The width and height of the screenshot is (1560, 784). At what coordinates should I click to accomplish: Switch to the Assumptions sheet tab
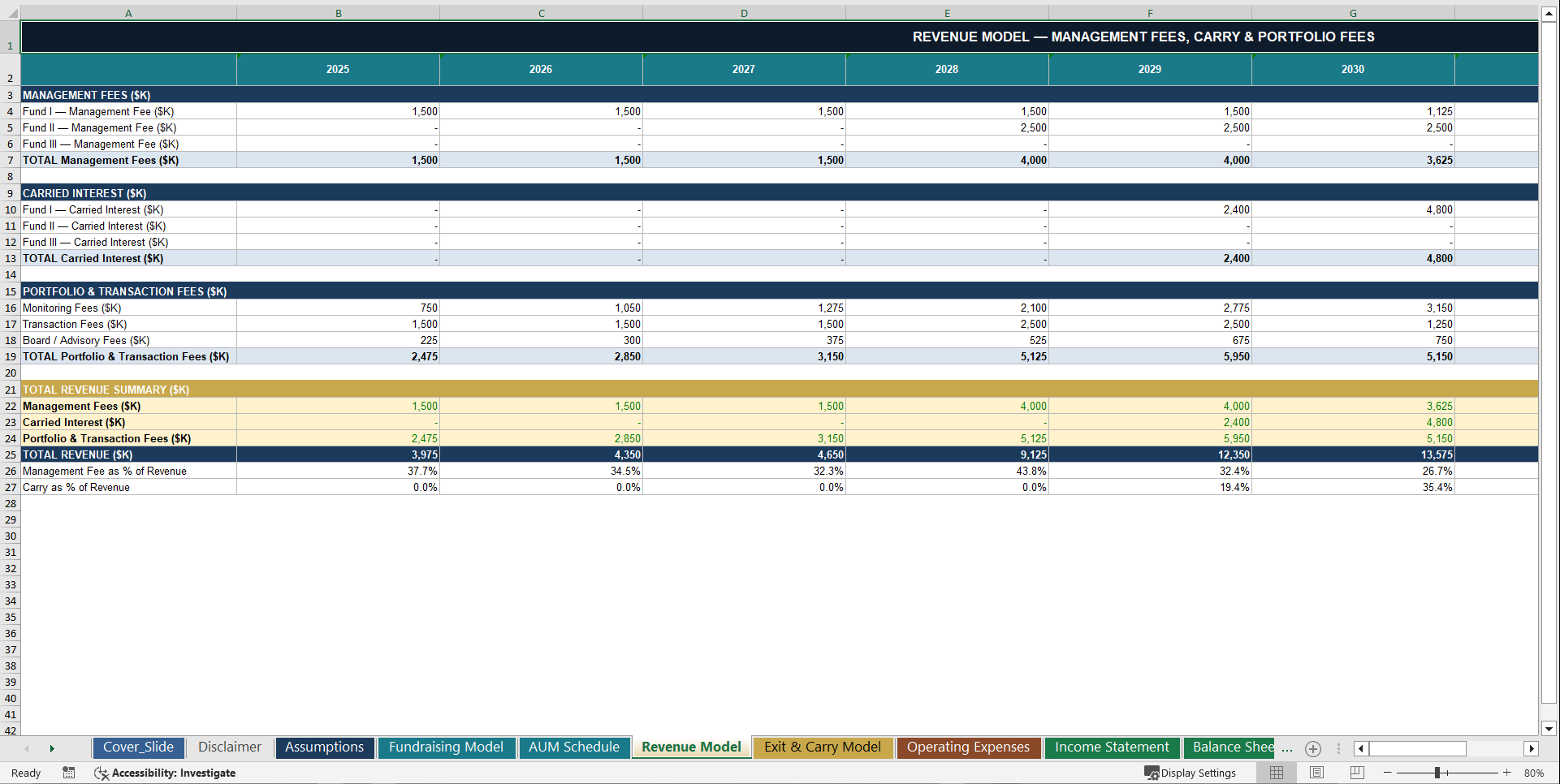[324, 747]
